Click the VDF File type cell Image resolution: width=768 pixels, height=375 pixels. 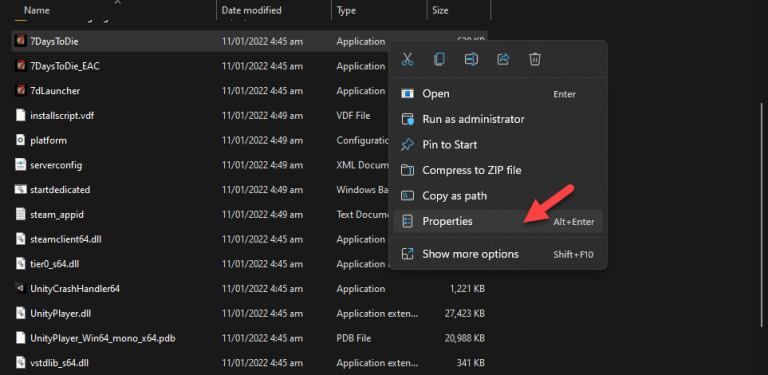(x=353, y=116)
